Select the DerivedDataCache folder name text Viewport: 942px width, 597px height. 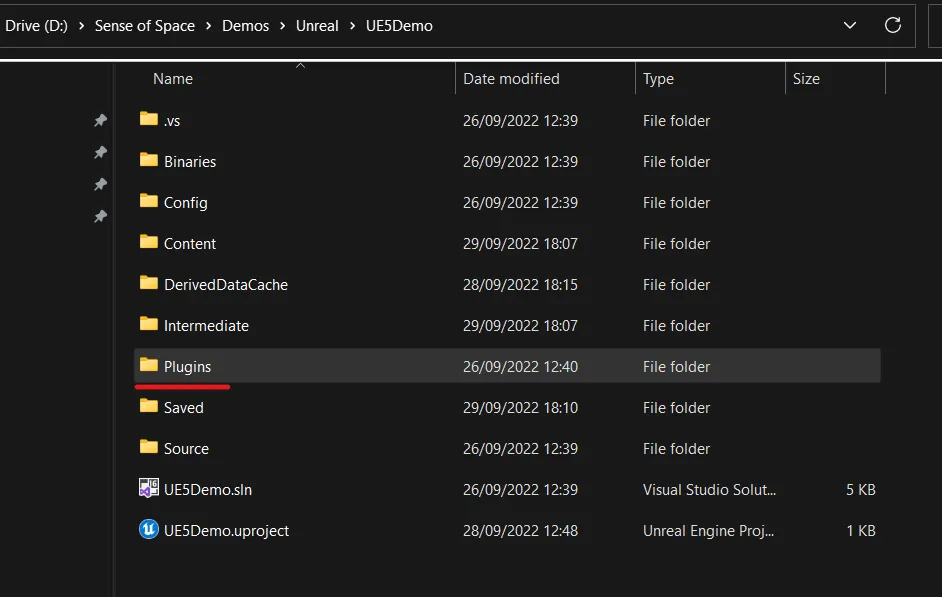click(226, 285)
